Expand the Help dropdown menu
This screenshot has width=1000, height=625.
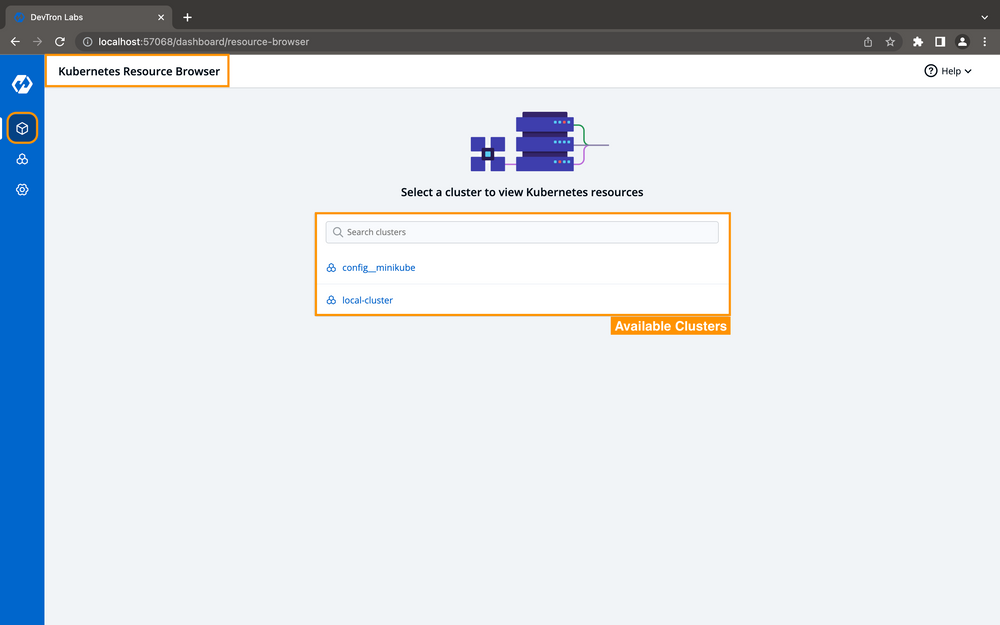point(948,70)
